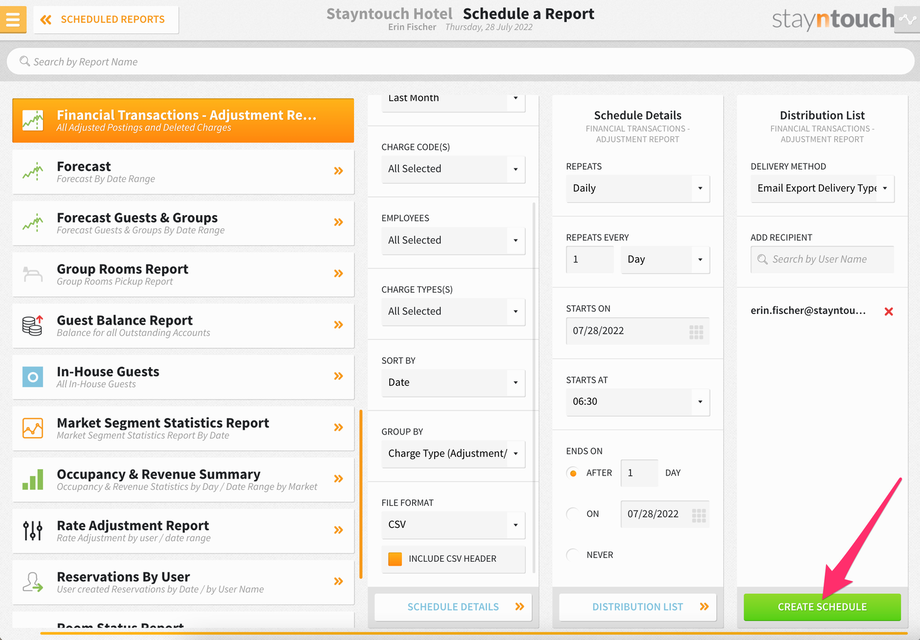Click Forecast Guests & Groups chart icon
The width and height of the screenshot is (920, 640).
point(33,222)
